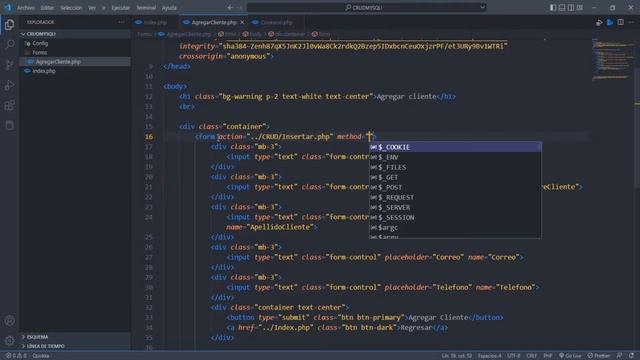This screenshot has height=360, width=640.
Task: Click the code minimap preview
Action: click(x=612, y=59)
